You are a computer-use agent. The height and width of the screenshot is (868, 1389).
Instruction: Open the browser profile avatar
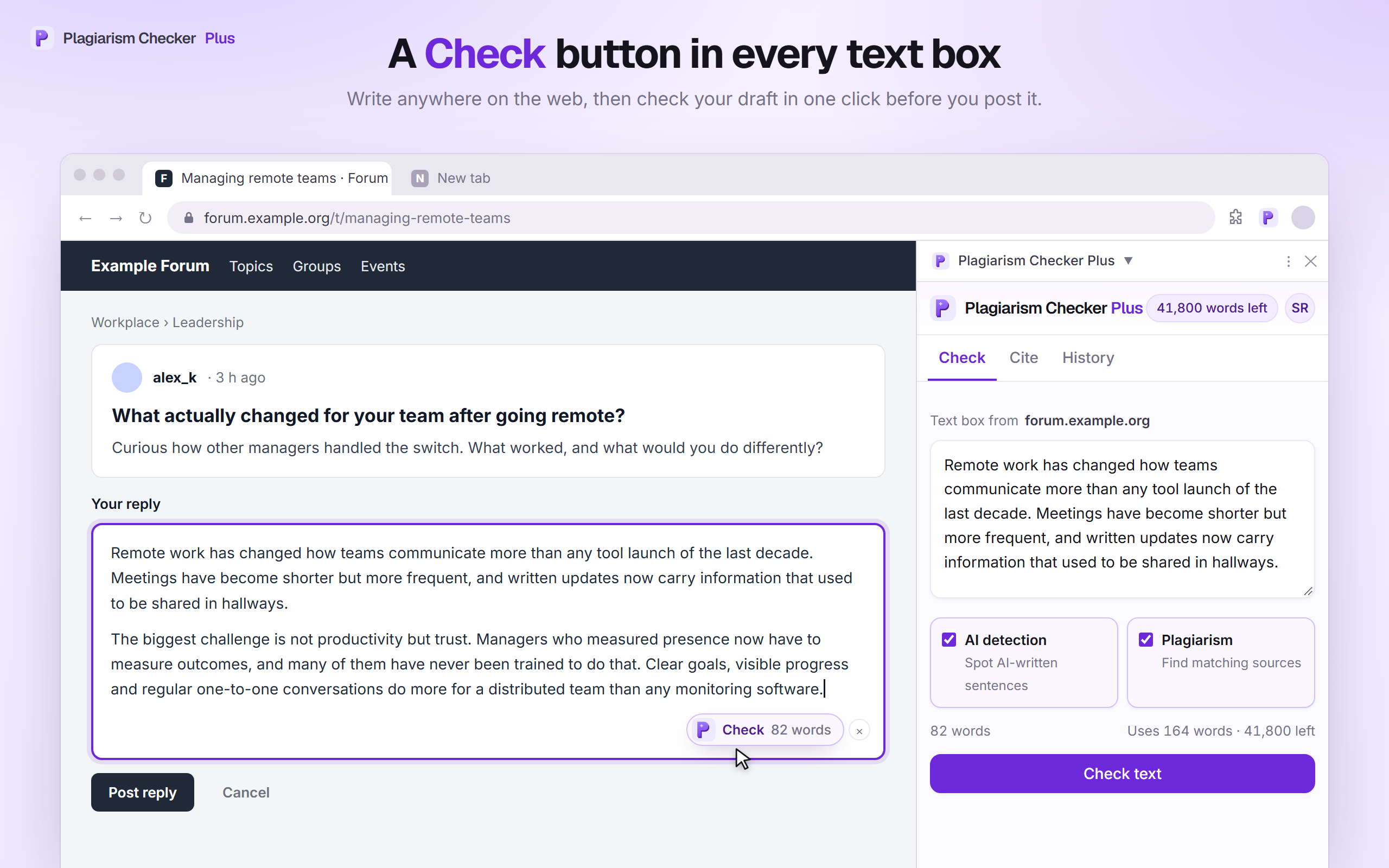1303,218
